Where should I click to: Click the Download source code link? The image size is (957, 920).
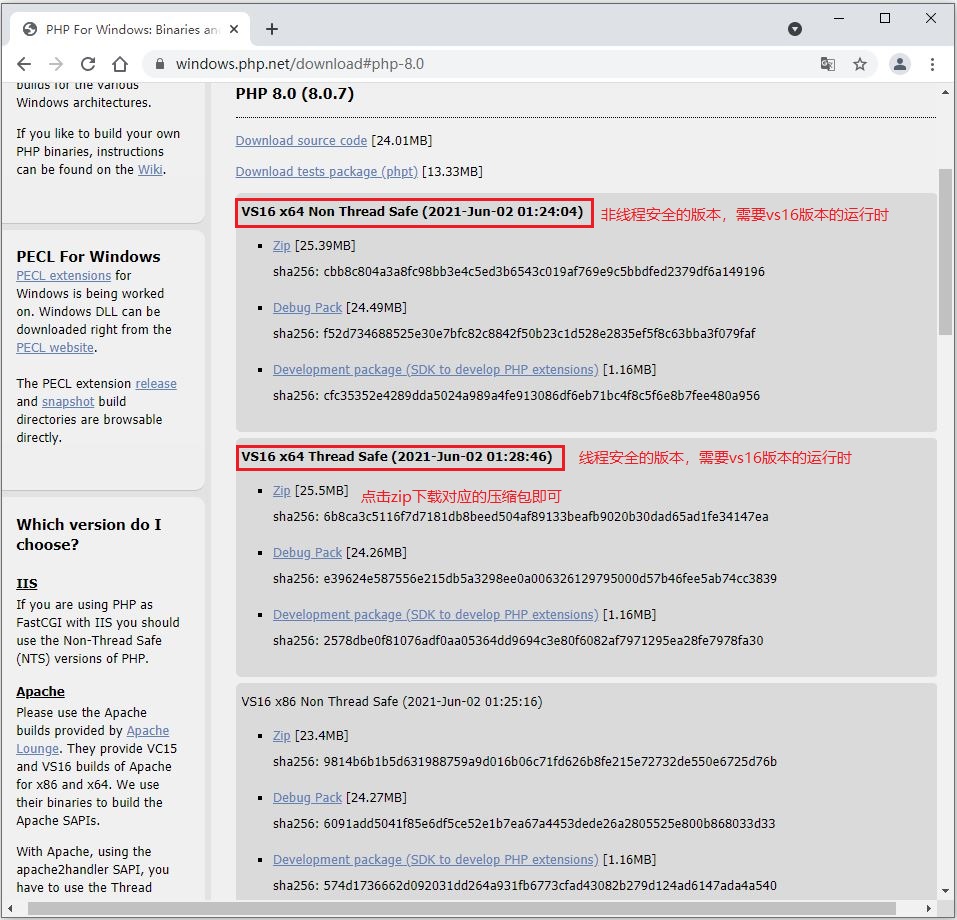pyautogui.click(x=301, y=141)
